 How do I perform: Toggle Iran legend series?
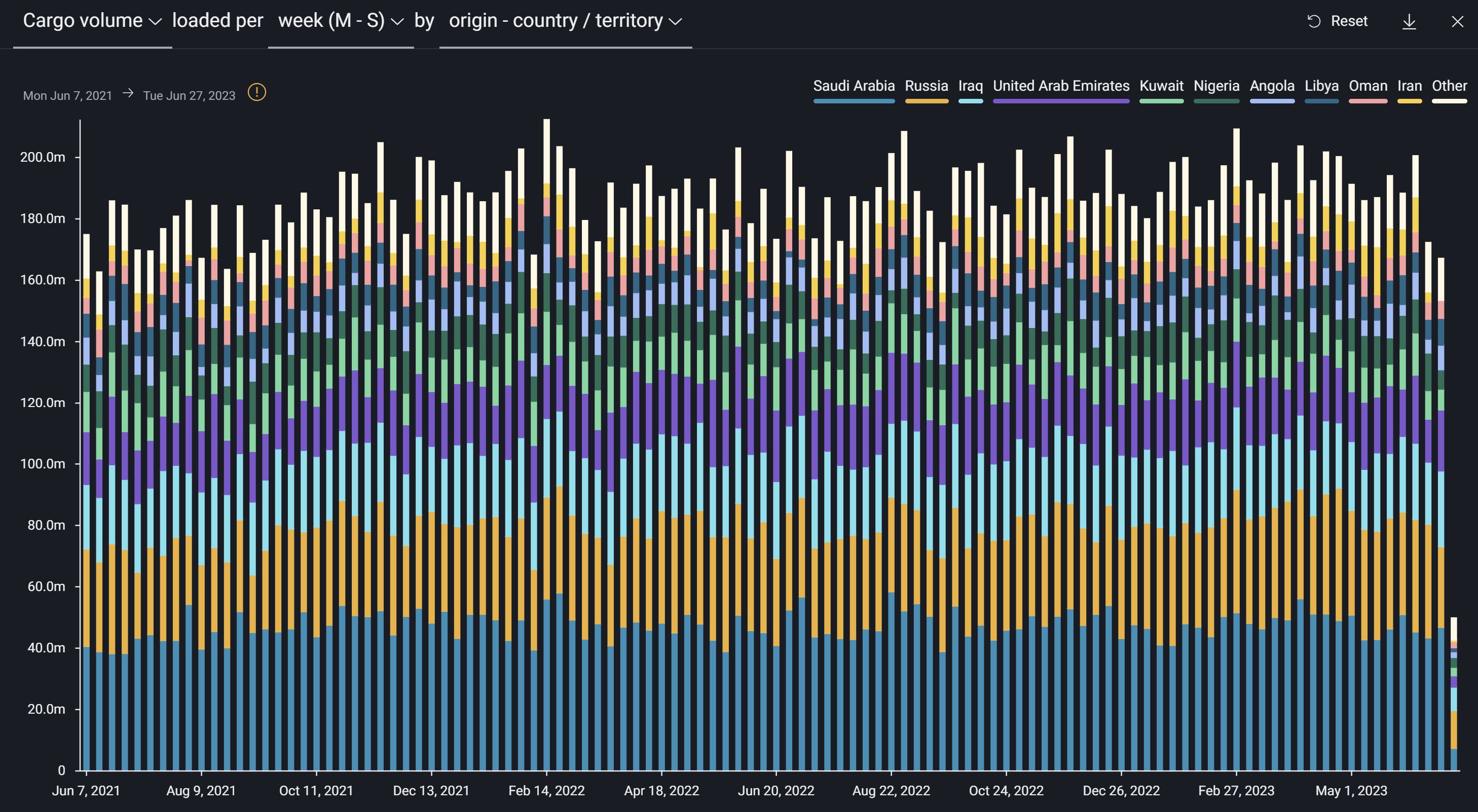tap(1409, 90)
